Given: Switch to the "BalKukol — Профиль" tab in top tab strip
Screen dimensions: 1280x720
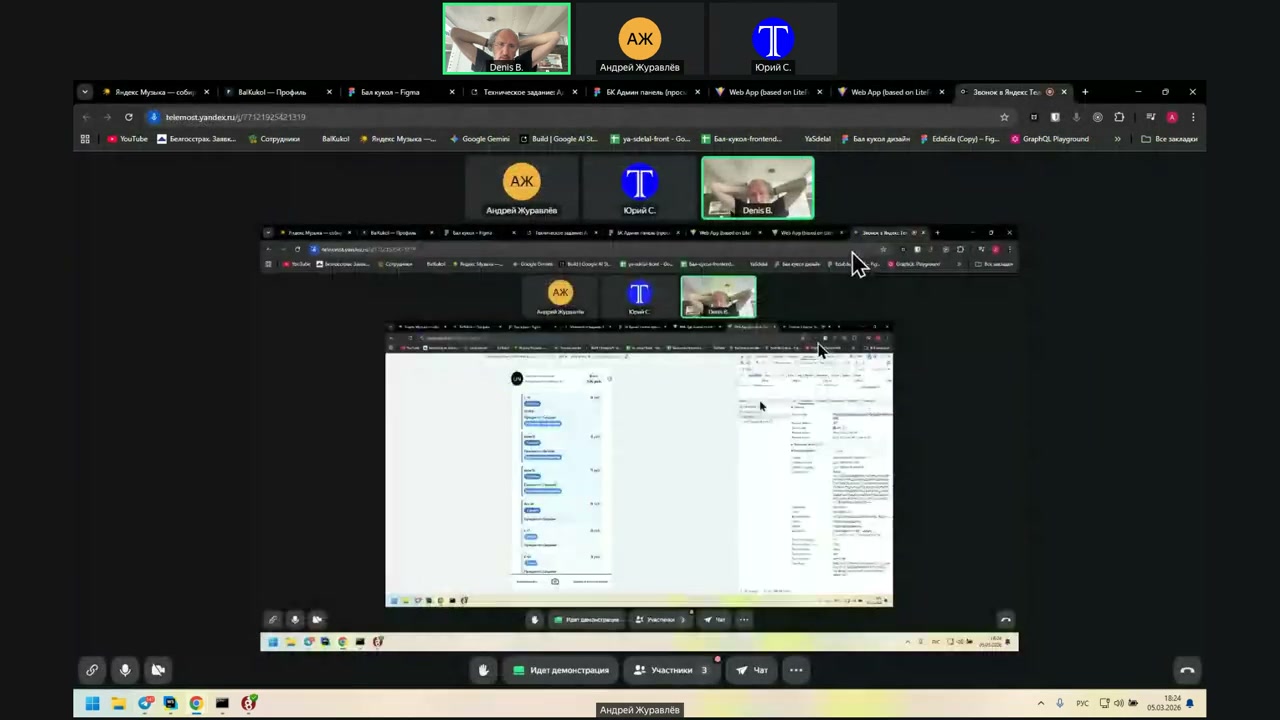Looking at the screenshot, I should [272, 92].
